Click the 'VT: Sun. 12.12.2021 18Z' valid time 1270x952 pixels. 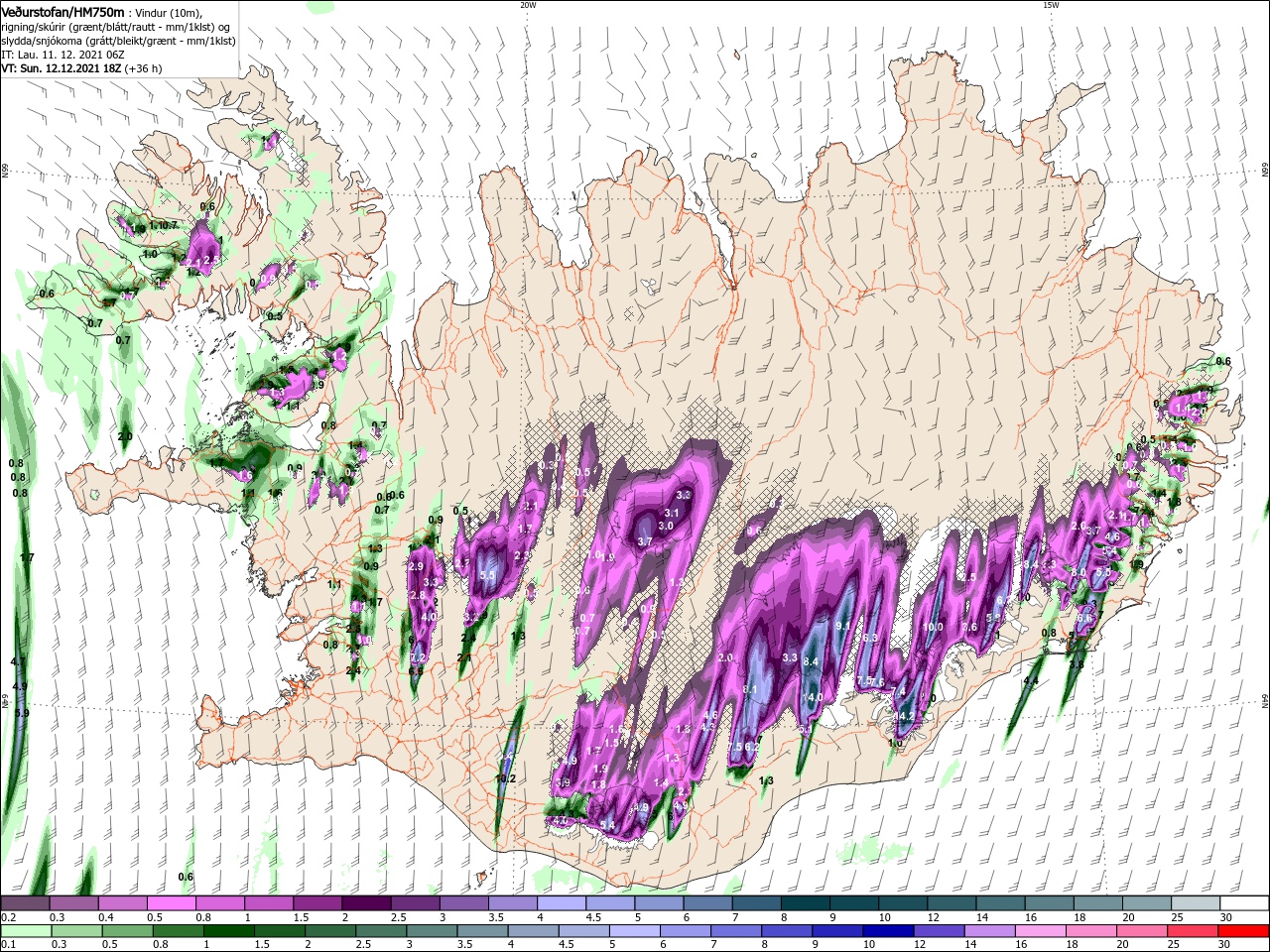[61, 68]
